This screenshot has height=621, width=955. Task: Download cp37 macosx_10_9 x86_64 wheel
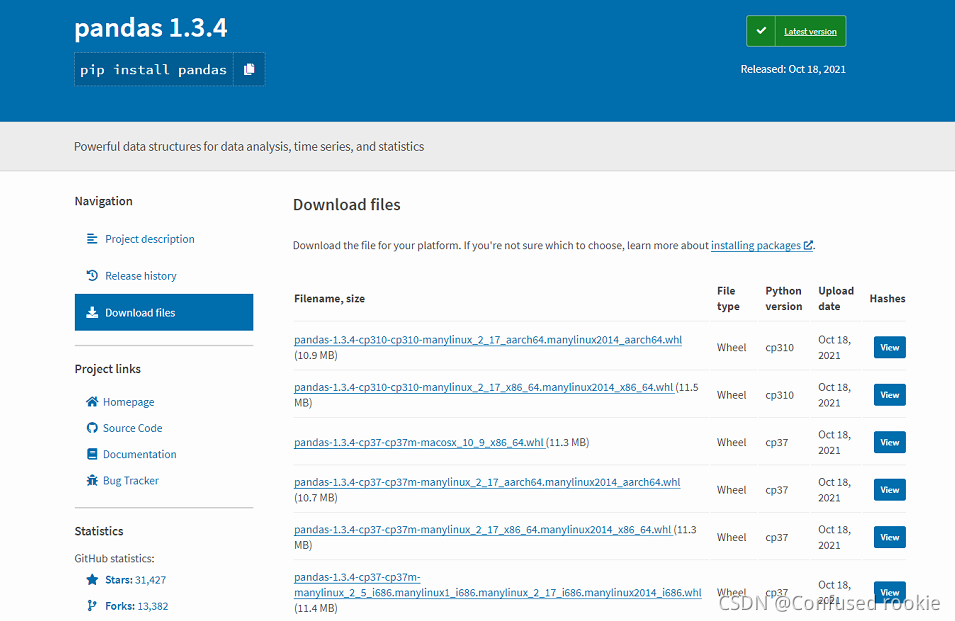tap(419, 443)
